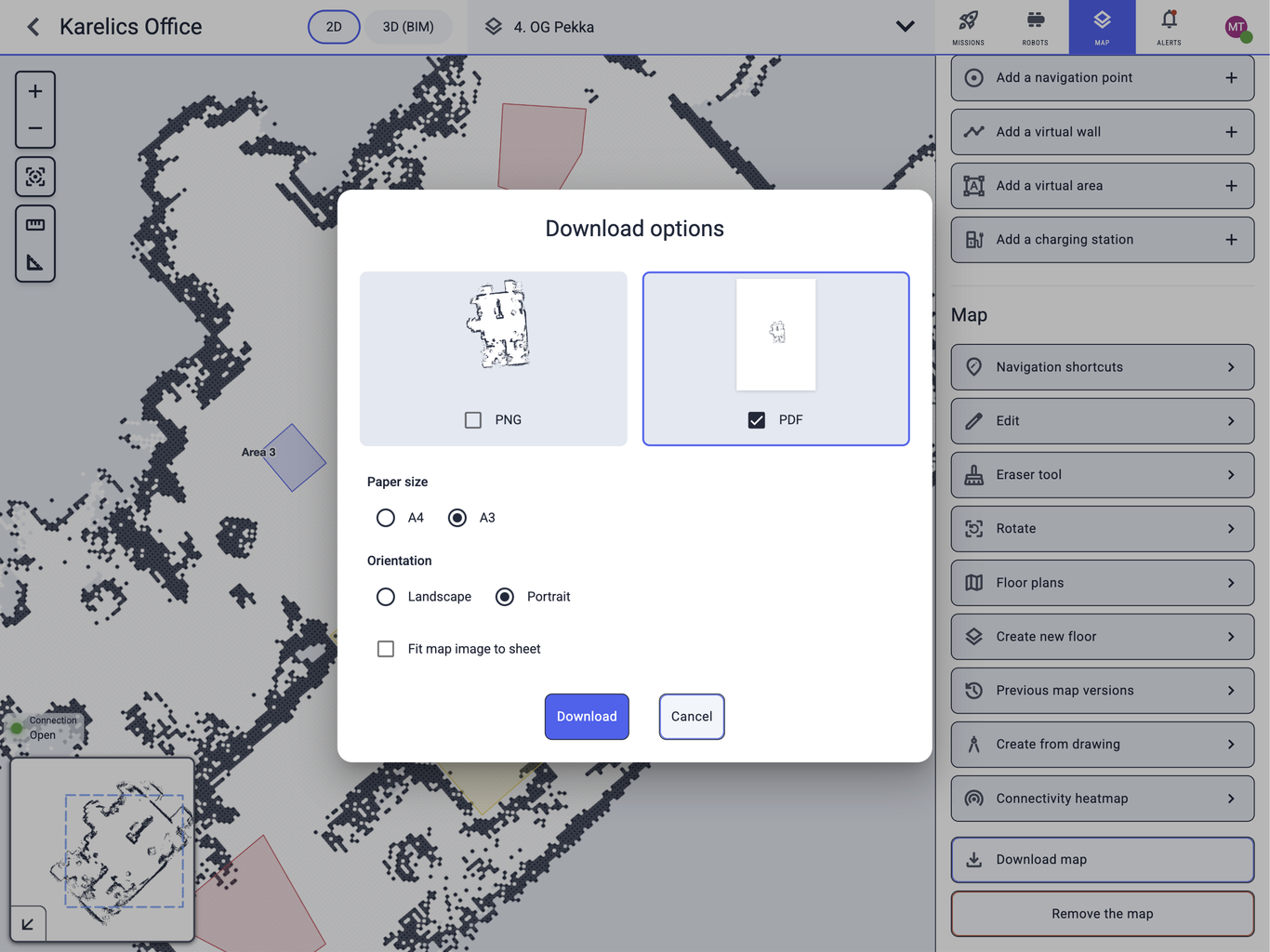Click plus on Add a virtual area
The width and height of the screenshot is (1270, 952).
coord(1231,186)
